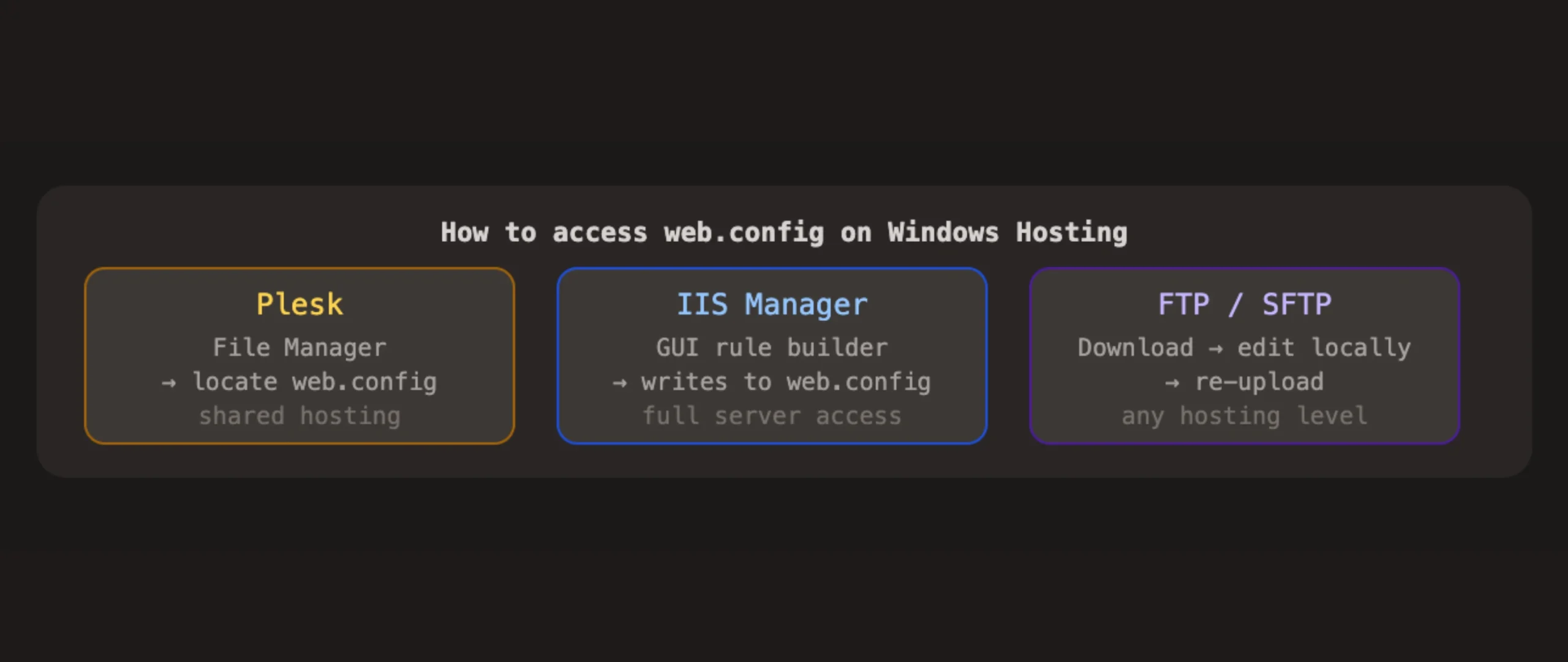1568x662 pixels.
Task: Click 'GUI rule builder' text
Action: [772, 347]
